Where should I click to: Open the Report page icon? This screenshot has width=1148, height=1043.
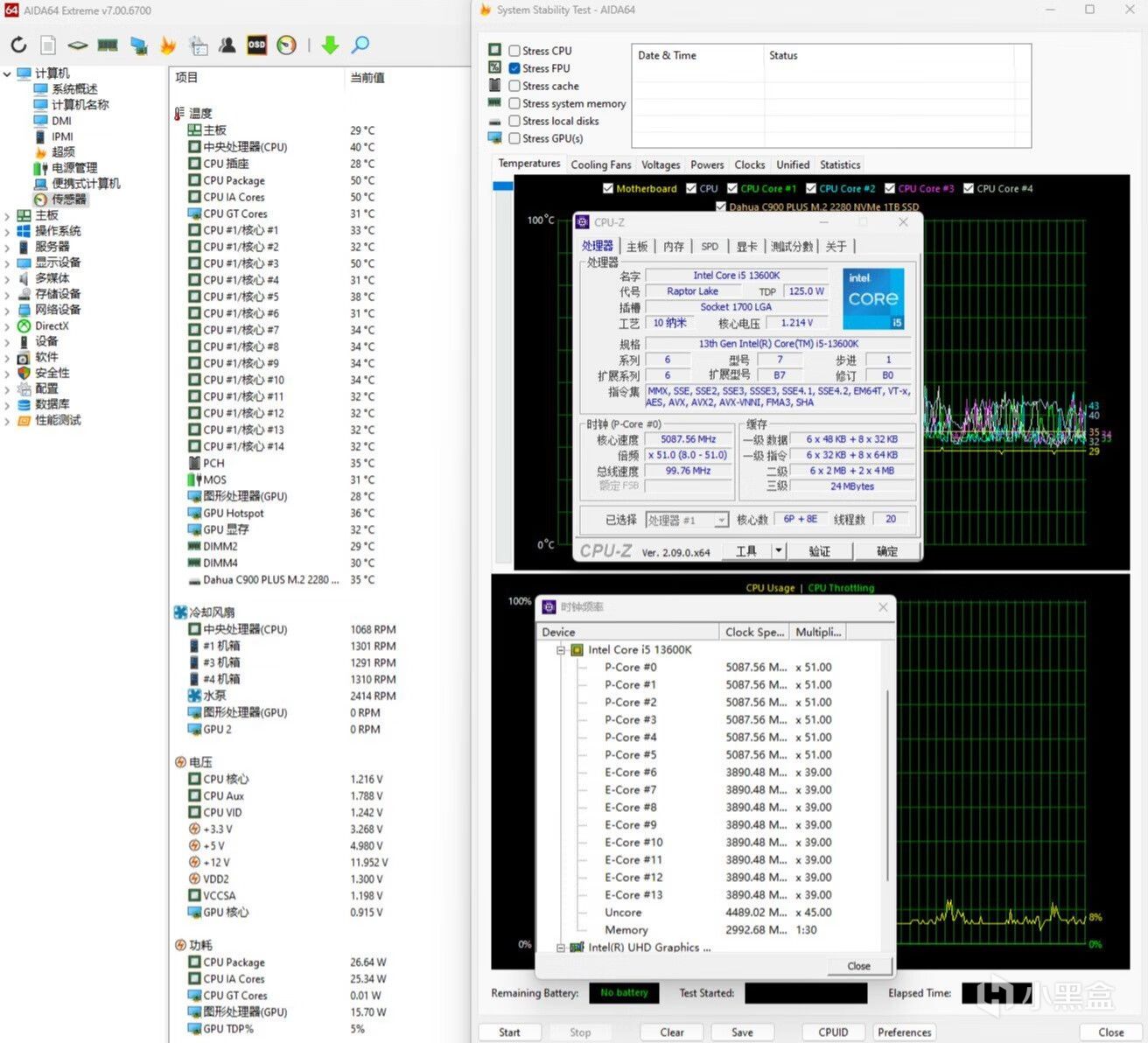coord(48,45)
